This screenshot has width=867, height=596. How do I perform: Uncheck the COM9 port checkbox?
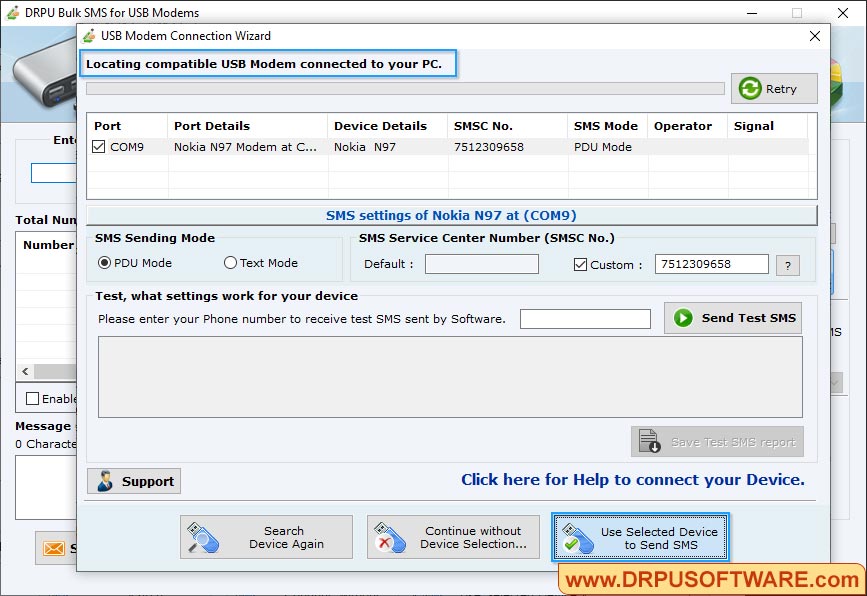point(98,147)
